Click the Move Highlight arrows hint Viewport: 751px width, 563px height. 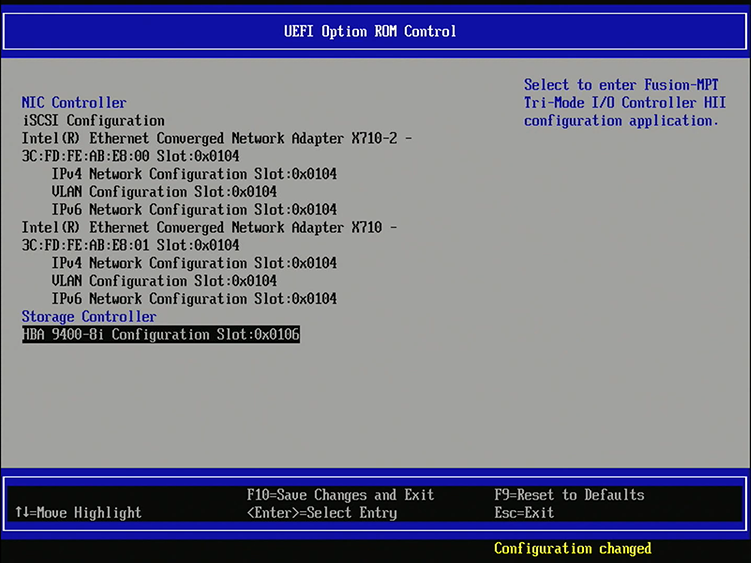pos(78,513)
